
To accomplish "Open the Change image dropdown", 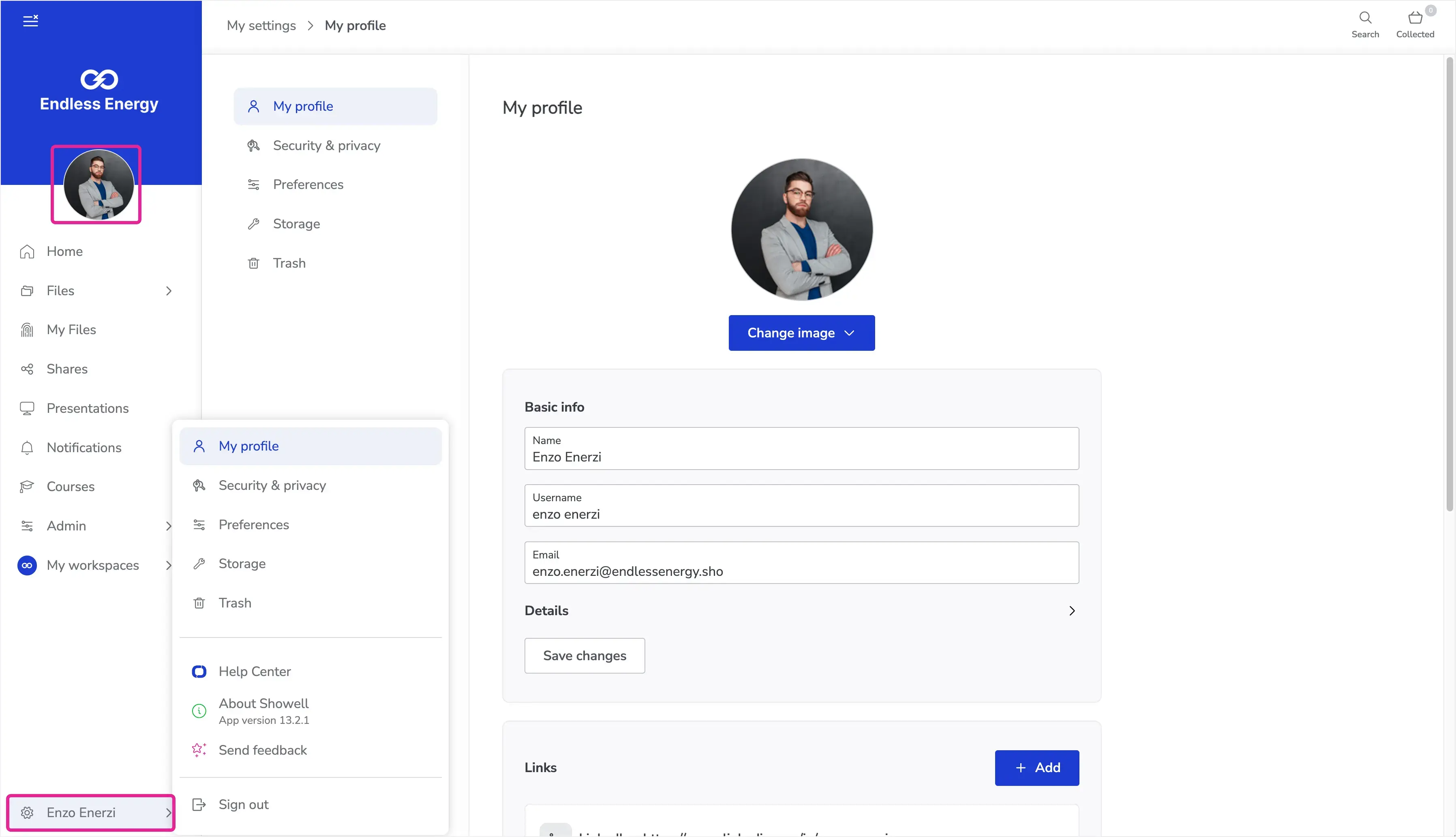I will coord(801,333).
